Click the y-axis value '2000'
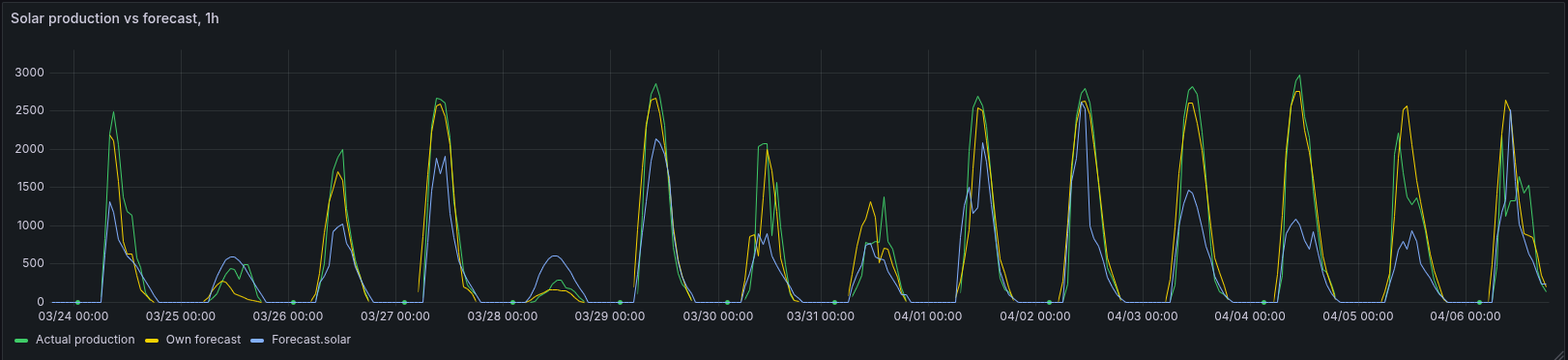Screen dimensions: 1568x360 pos(29,149)
